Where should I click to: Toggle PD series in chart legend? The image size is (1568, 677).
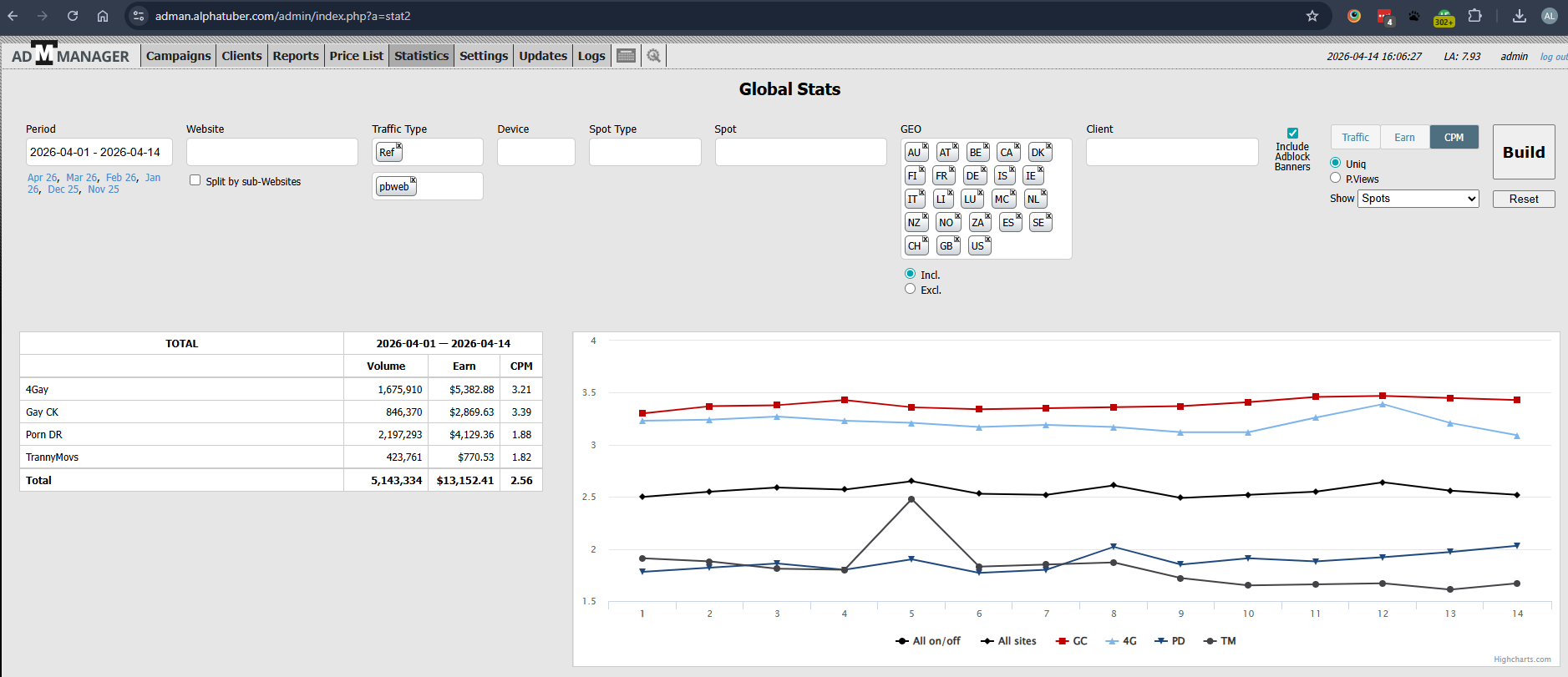(x=1170, y=641)
